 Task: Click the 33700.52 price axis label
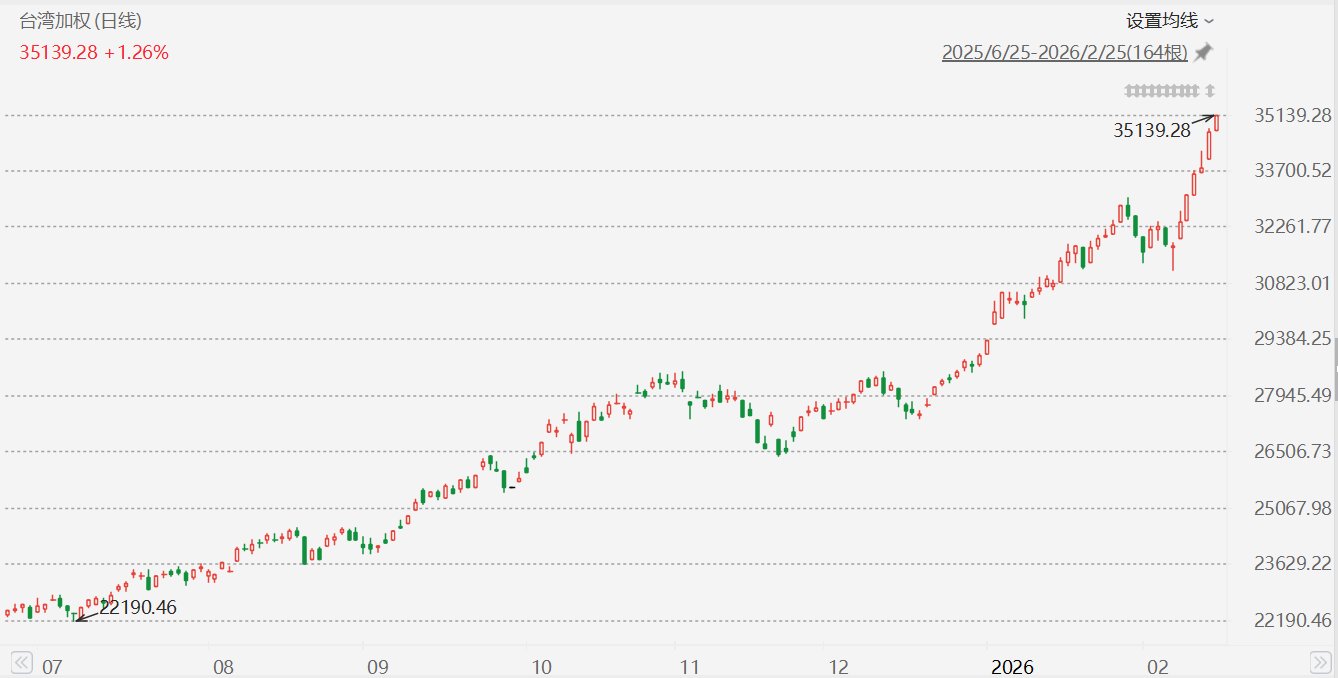pos(1292,171)
